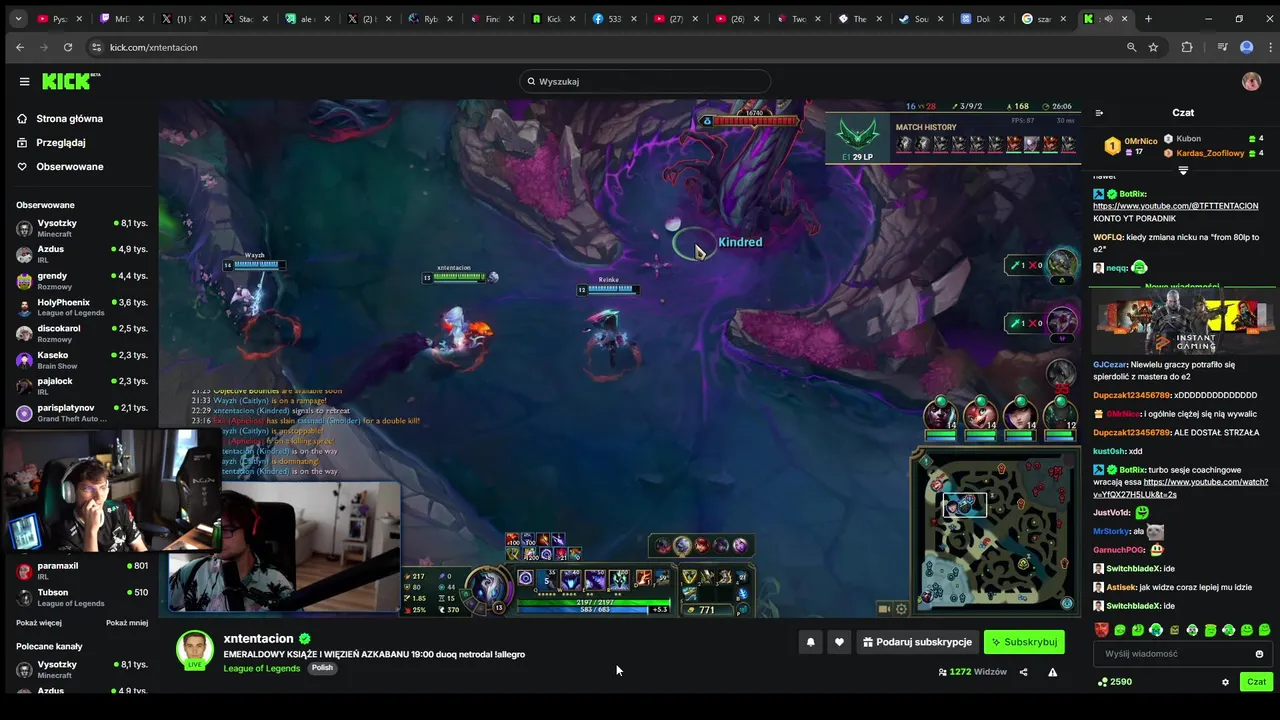The image size is (1280, 720).
Task: Open the emoji picker in the message box
Action: [x=1259, y=654]
